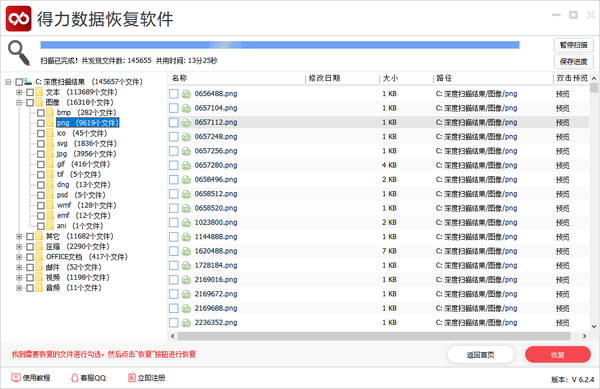
Task: Expand the 文本 folder node
Action: (19, 92)
